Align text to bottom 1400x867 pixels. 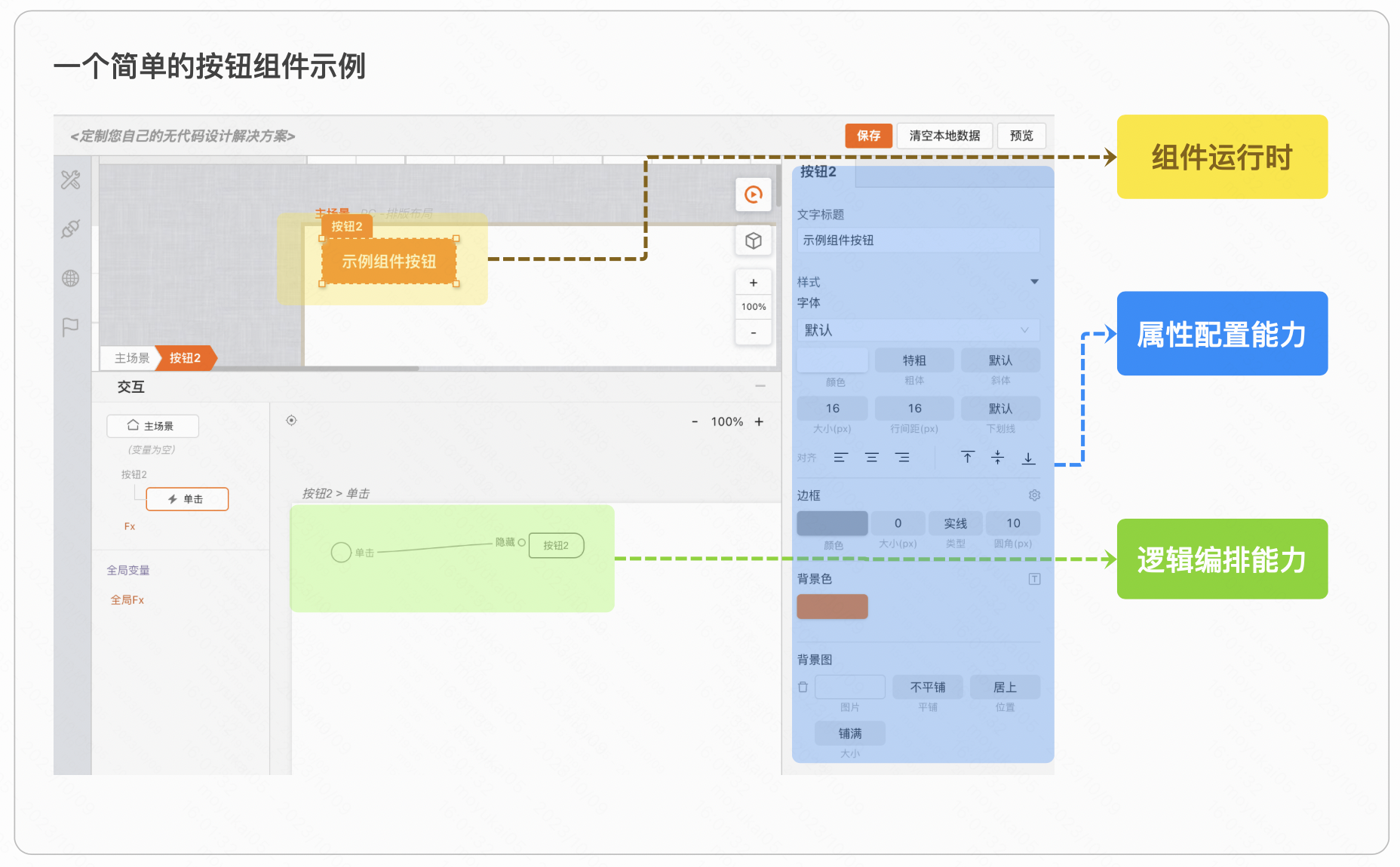click(x=1028, y=458)
